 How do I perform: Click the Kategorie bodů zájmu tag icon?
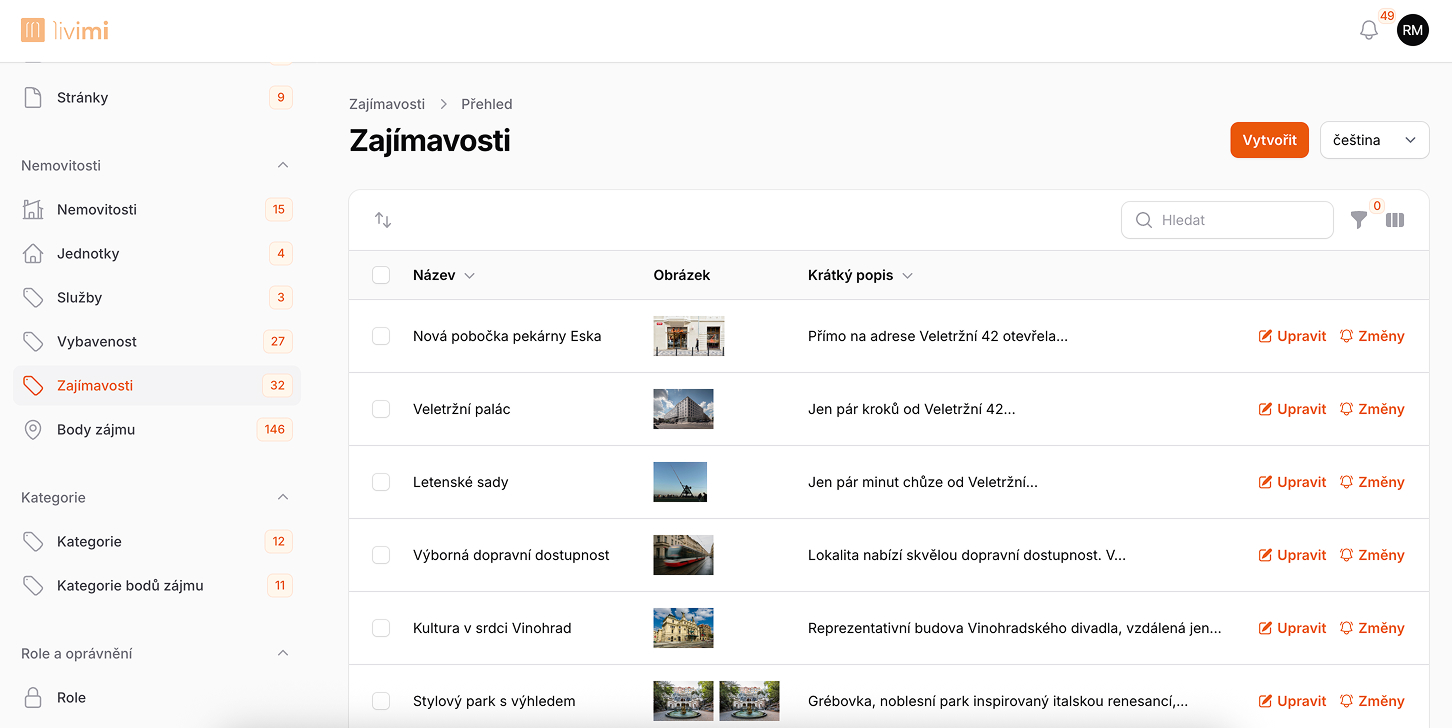click(33, 585)
